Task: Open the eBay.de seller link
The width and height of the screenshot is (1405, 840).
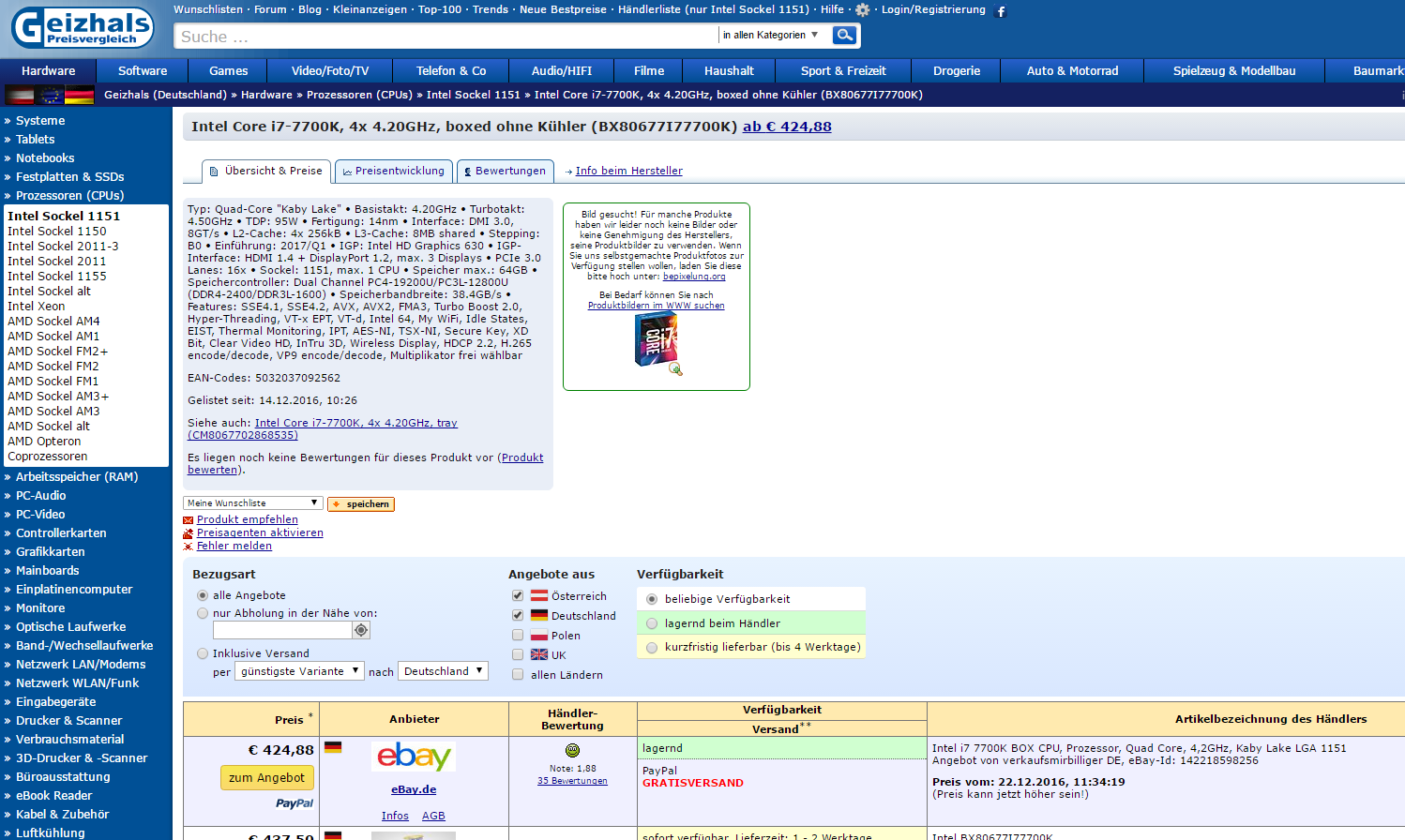Action: click(414, 789)
